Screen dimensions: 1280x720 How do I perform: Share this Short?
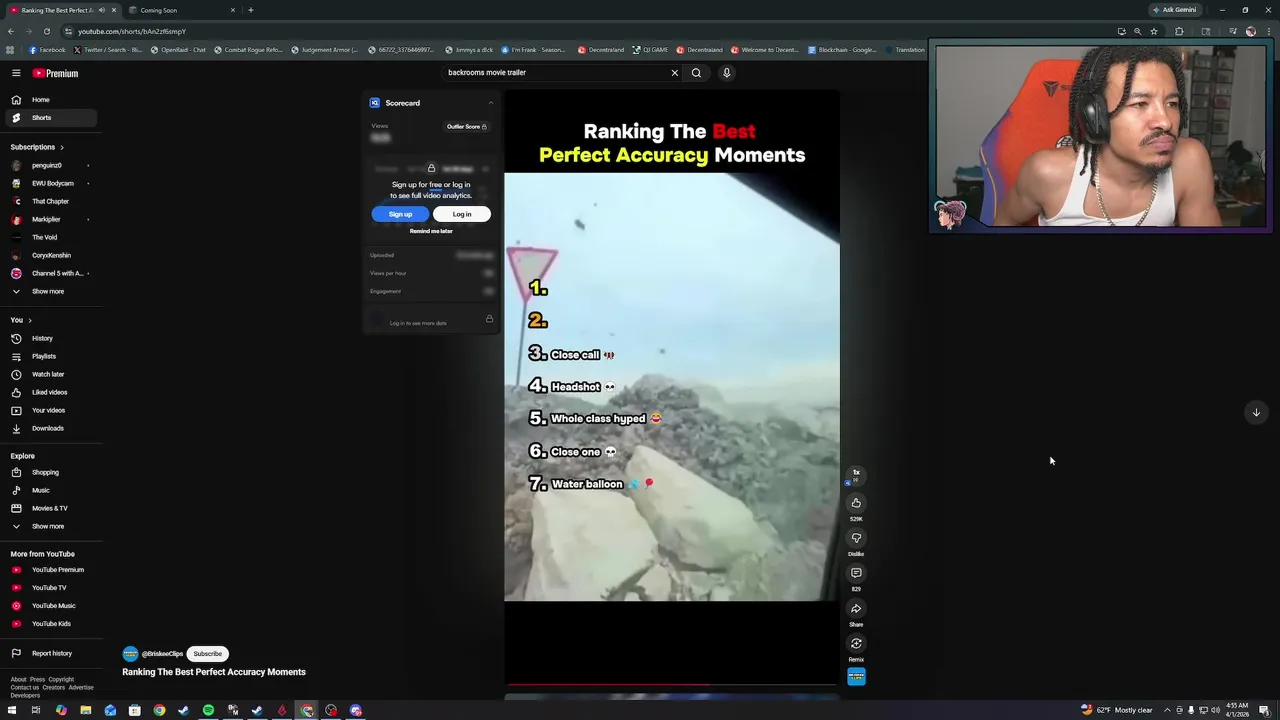(856, 608)
